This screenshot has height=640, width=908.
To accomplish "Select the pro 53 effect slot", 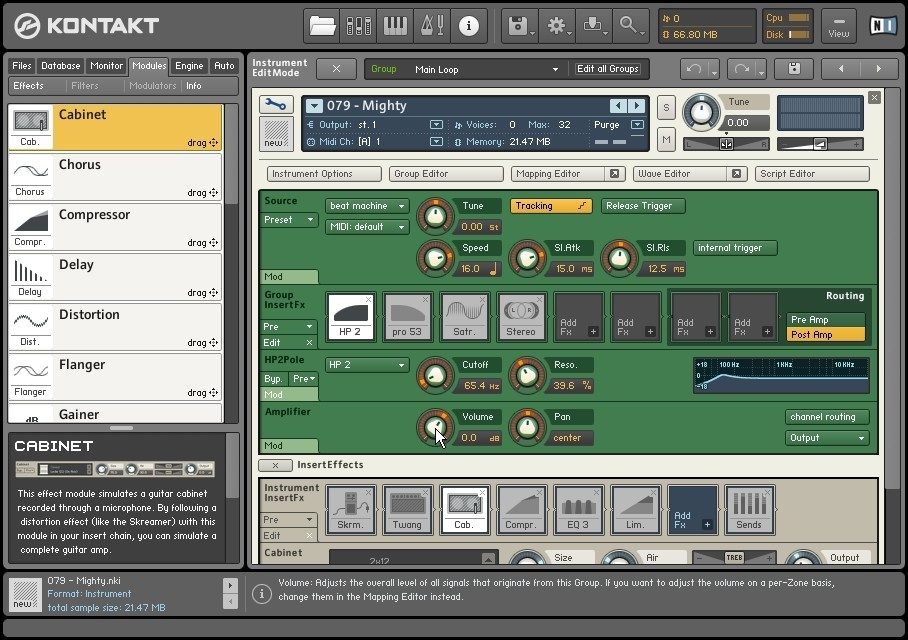I will click(407, 317).
